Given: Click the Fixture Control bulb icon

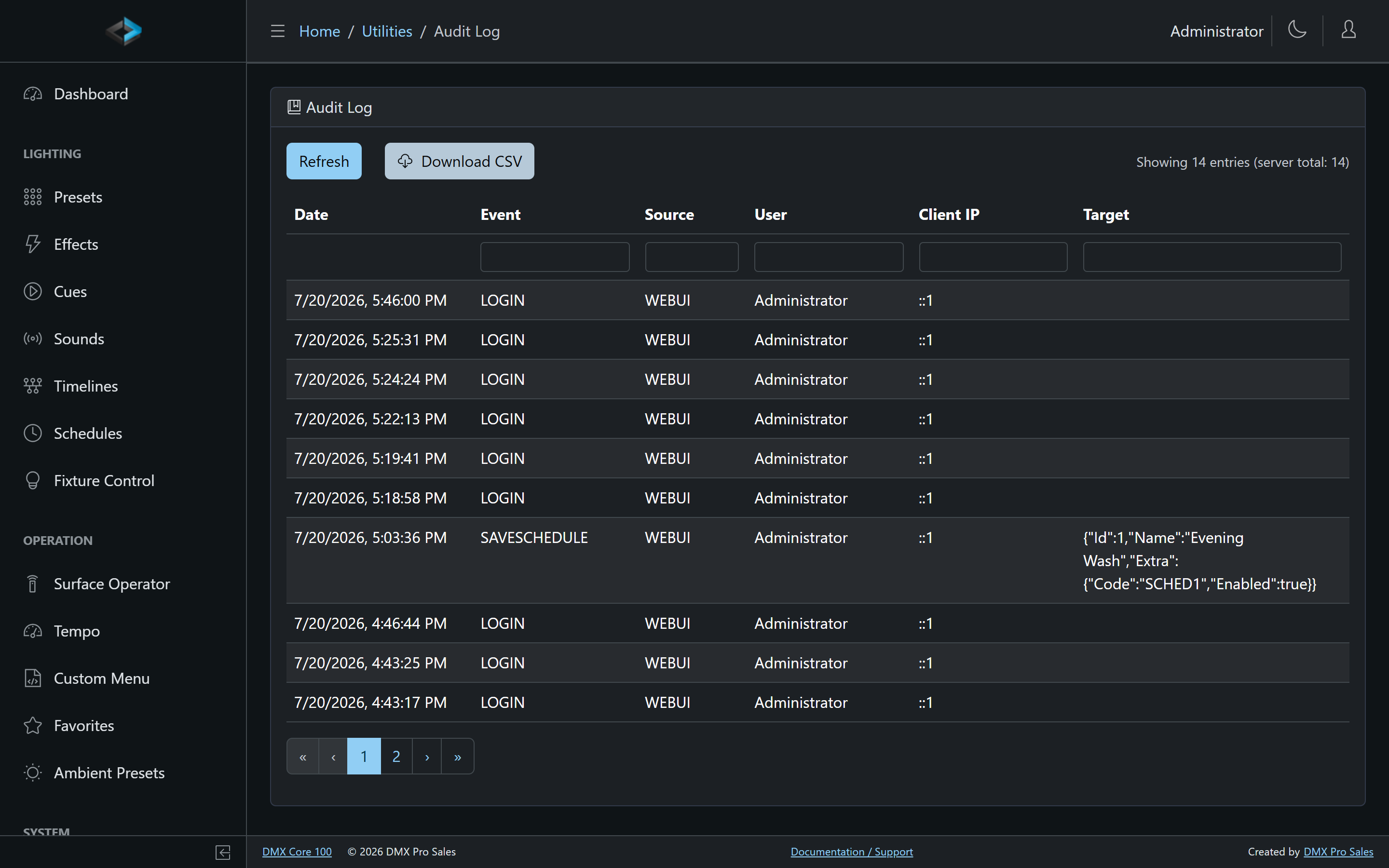Looking at the screenshot, I should click(x=33, y=480).
